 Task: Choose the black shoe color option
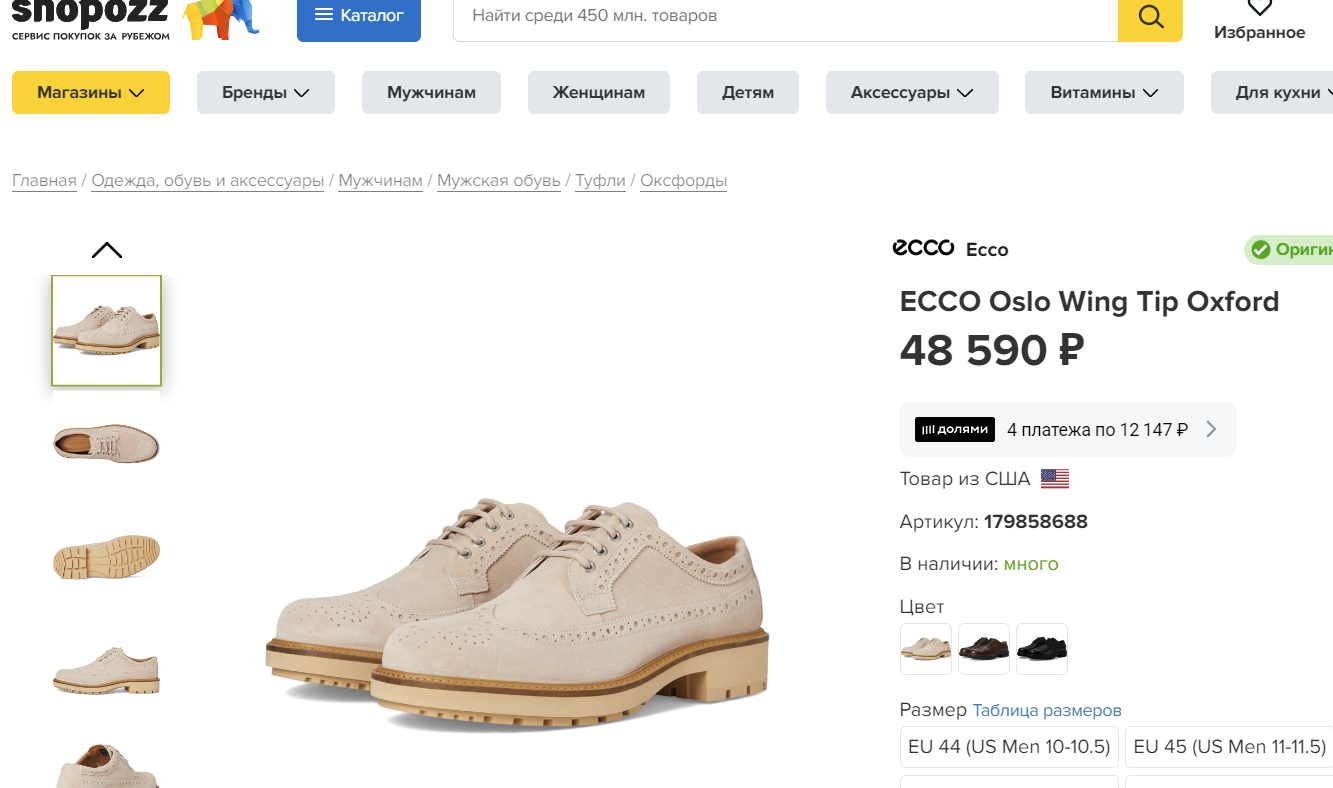(1042, 649)
